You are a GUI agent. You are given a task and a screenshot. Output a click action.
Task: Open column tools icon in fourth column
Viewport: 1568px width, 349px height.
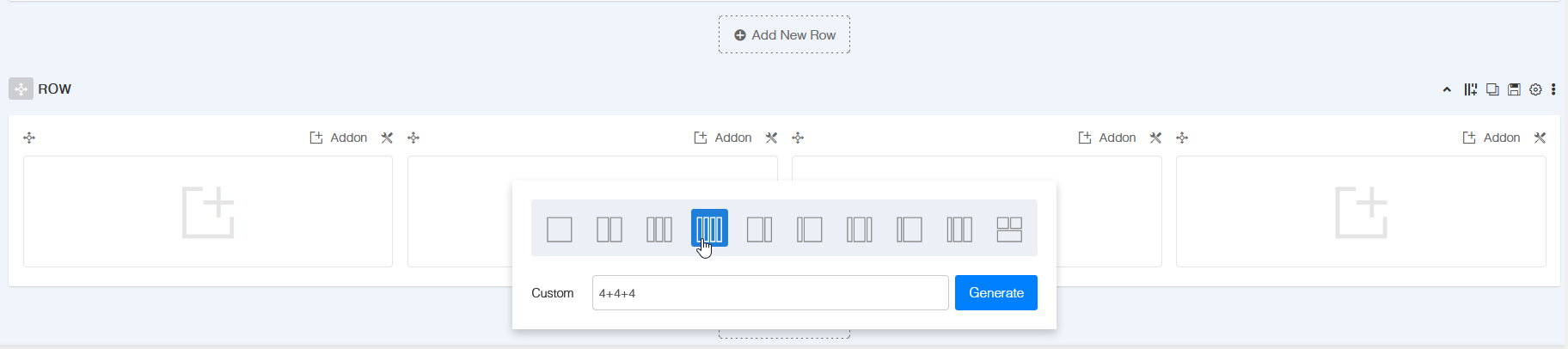click(x=1540, y=138)
